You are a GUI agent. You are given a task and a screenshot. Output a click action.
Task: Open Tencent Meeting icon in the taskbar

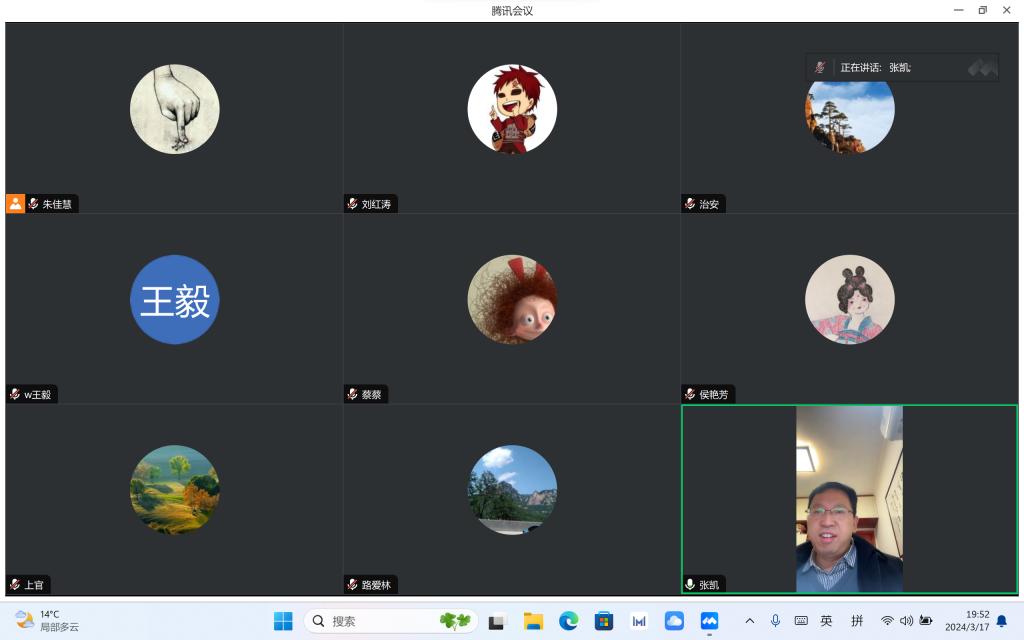tap(709, 621)
